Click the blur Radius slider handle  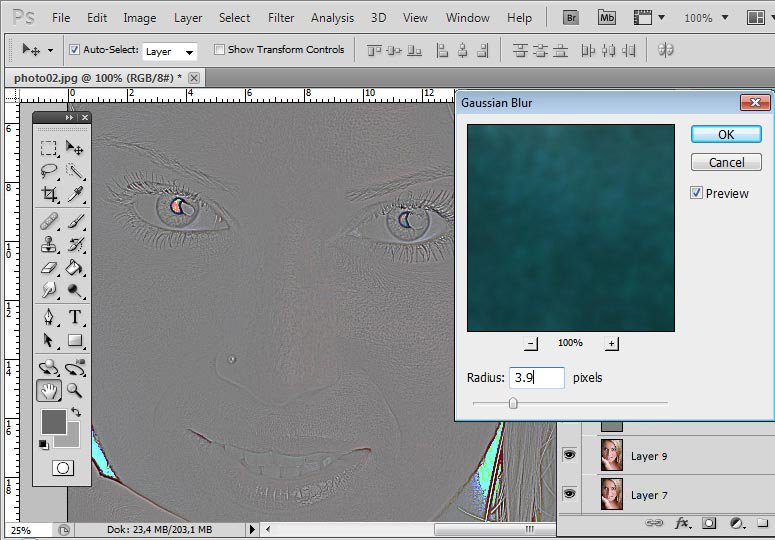coord(513,403)
